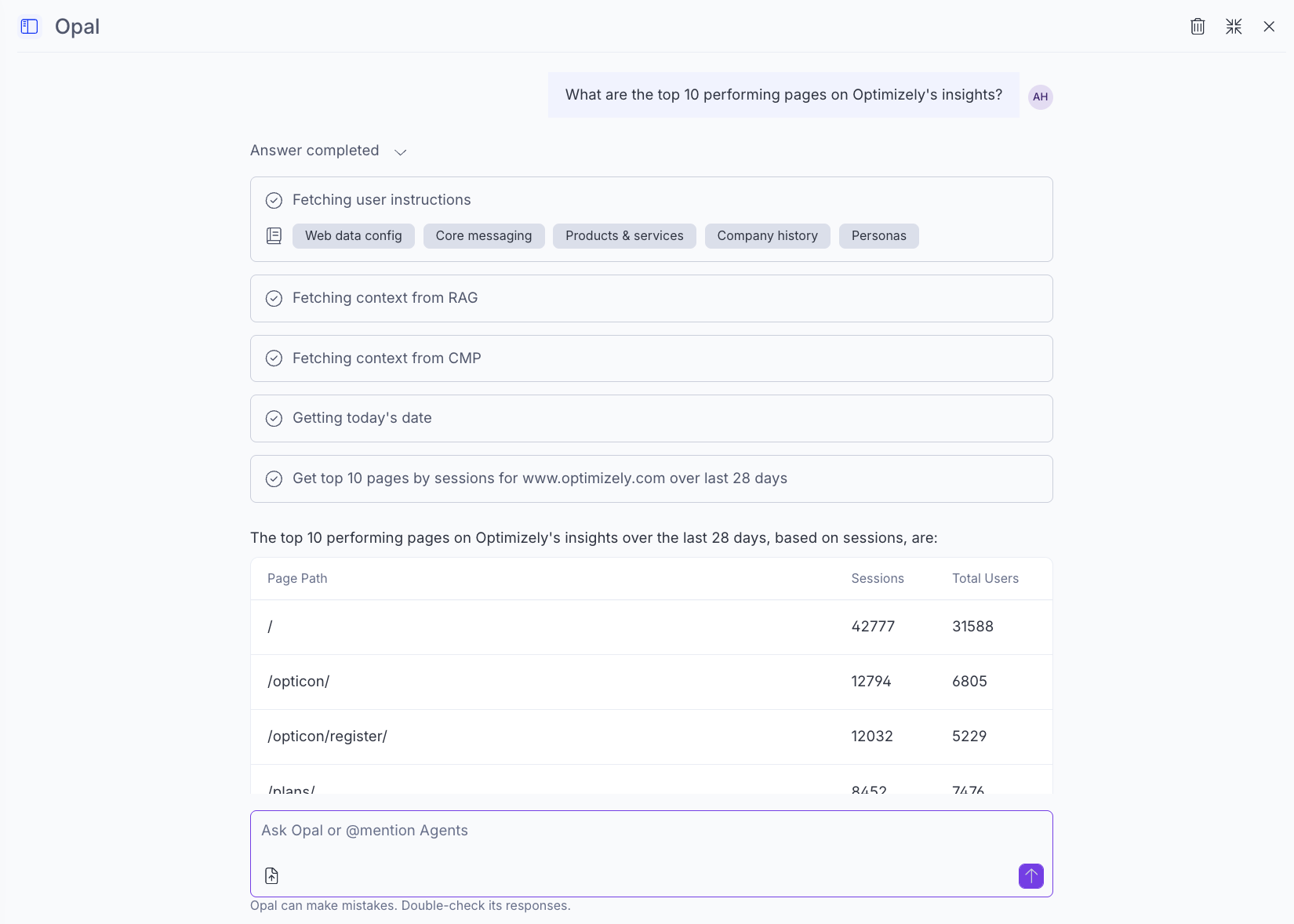Screen dimensions: 1294x924
Task: Open the Products & services chip
Action: tap(624, 236)
